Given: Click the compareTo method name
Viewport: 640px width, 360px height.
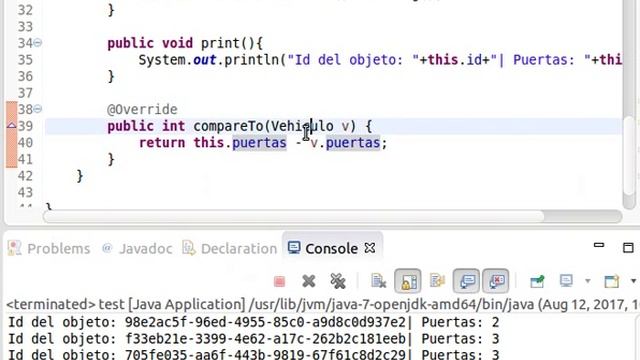Looking at the screenshot, I should point(229,126).
